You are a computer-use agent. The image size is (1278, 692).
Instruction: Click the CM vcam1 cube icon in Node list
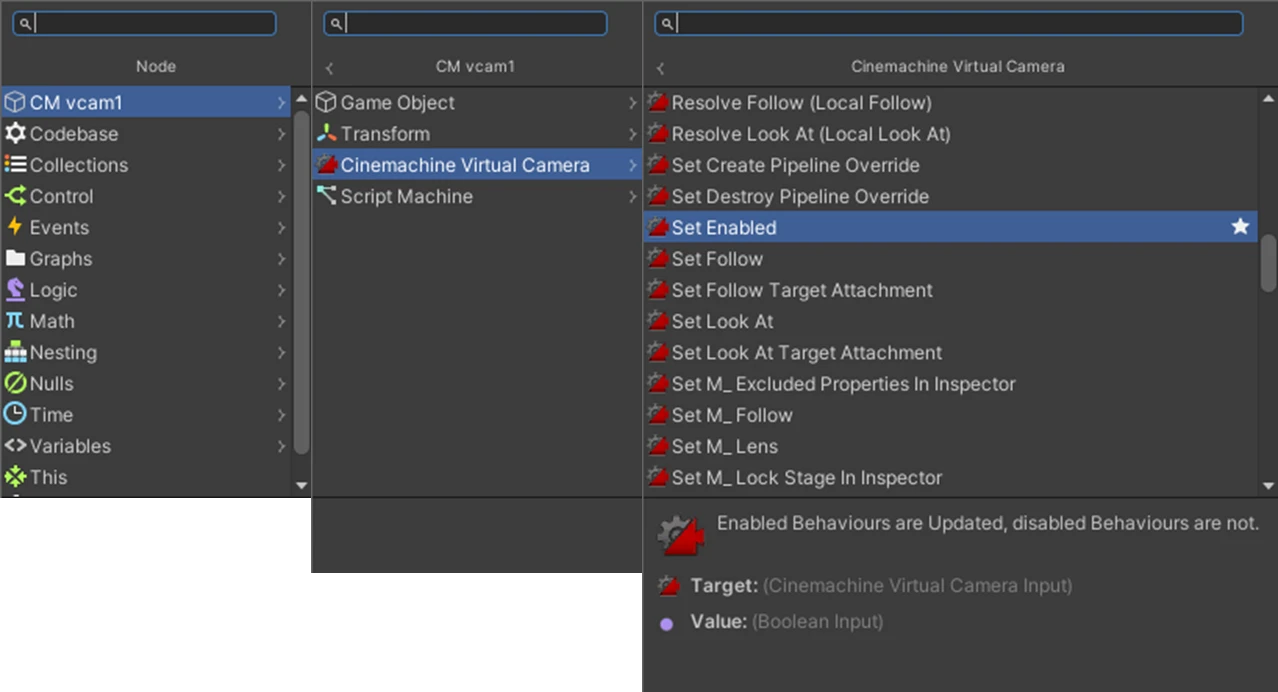tap(15, 102)
